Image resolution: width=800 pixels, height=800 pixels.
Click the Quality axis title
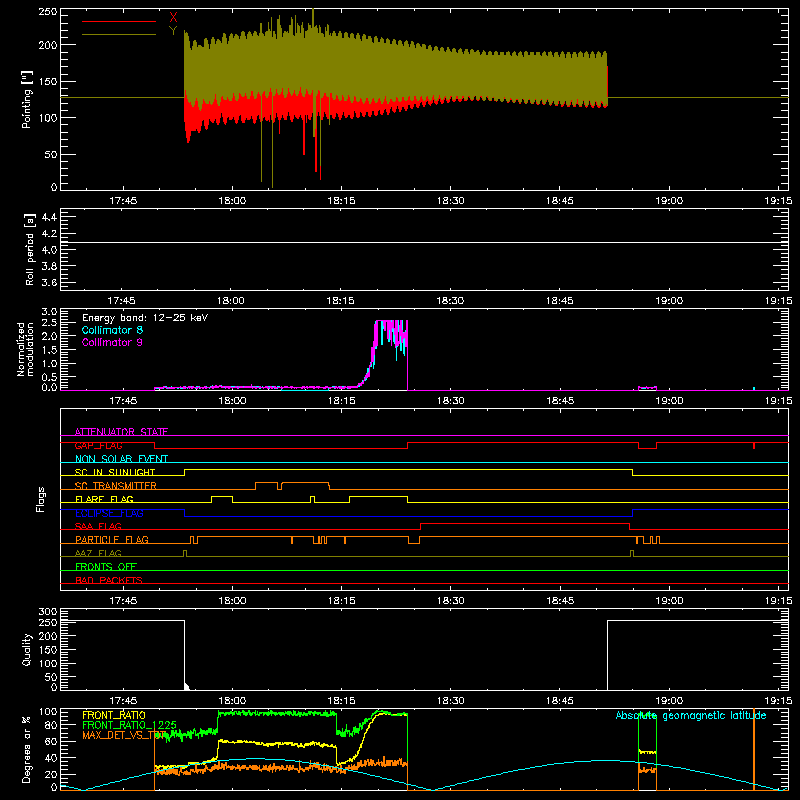[27, 649]
